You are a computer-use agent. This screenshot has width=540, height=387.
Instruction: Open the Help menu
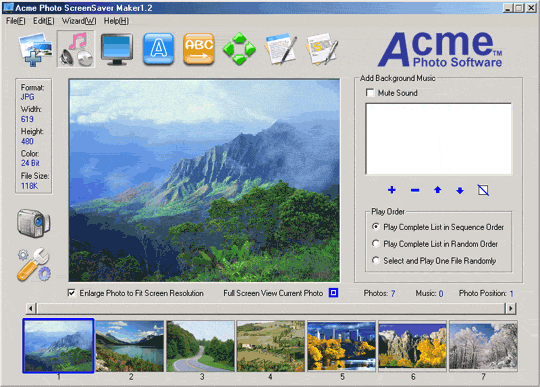[116, 21]
